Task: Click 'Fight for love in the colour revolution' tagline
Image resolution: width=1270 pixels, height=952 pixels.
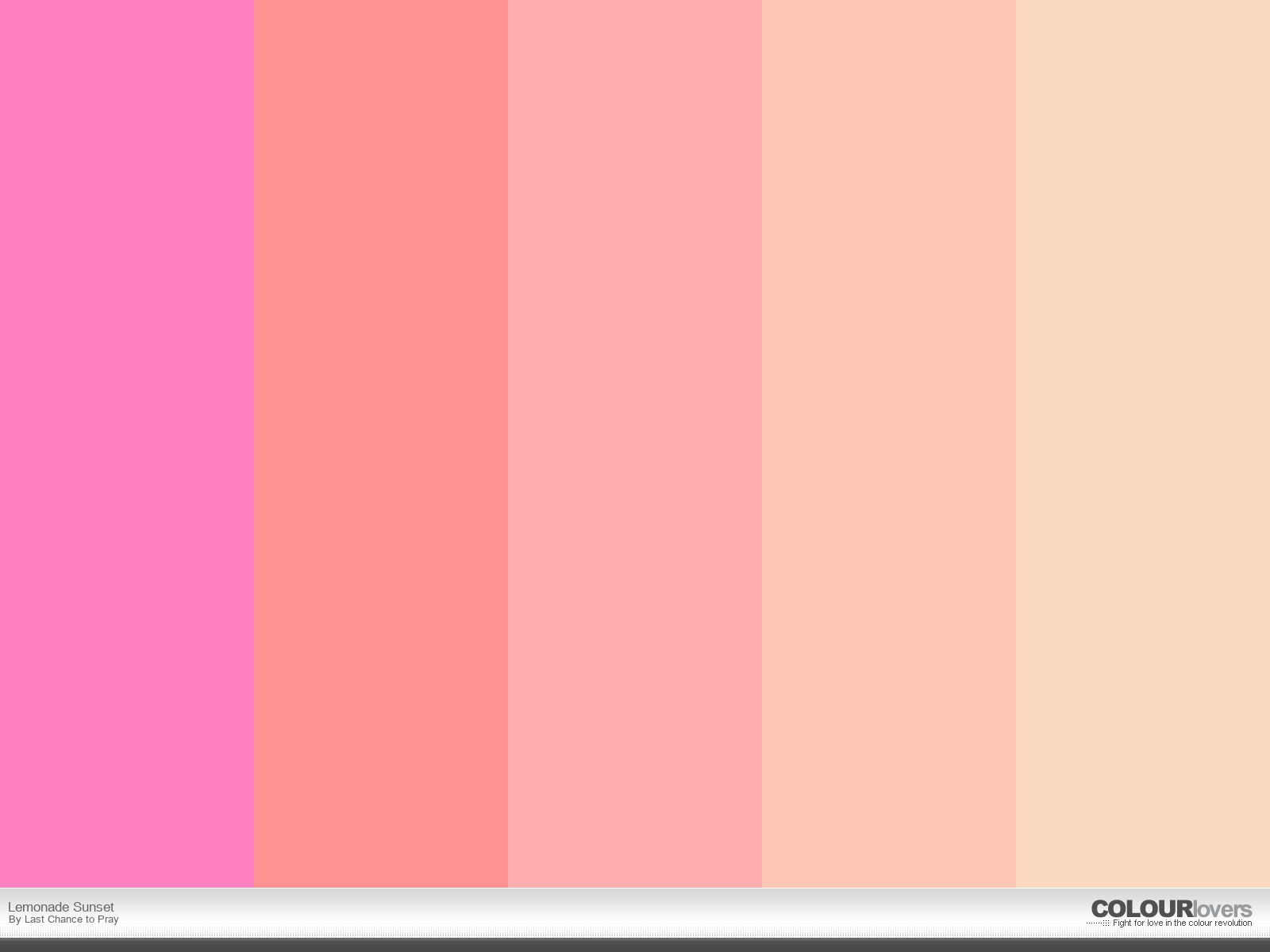Action: tap(1182, 923)
